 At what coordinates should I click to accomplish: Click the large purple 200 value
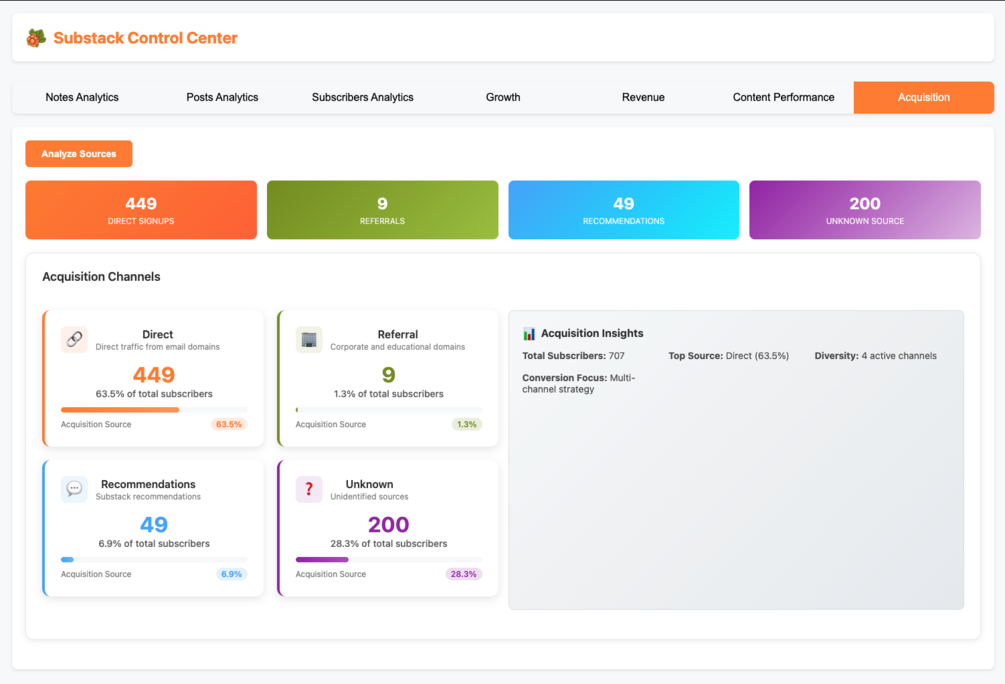click(388, 524)
